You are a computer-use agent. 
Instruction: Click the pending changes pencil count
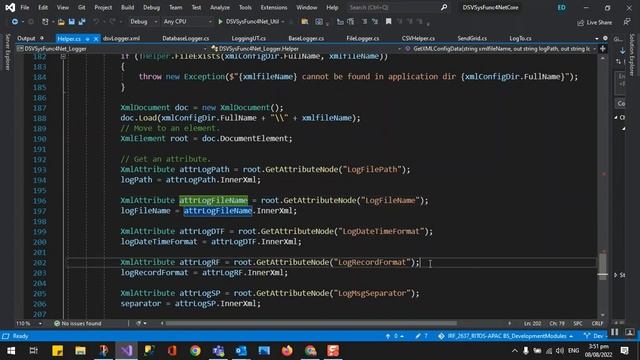point(421,336)
